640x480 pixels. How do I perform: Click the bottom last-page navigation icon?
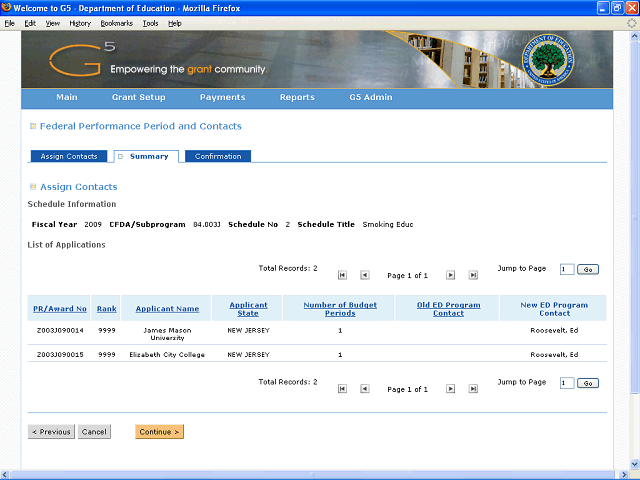click(x=472, y=388)
